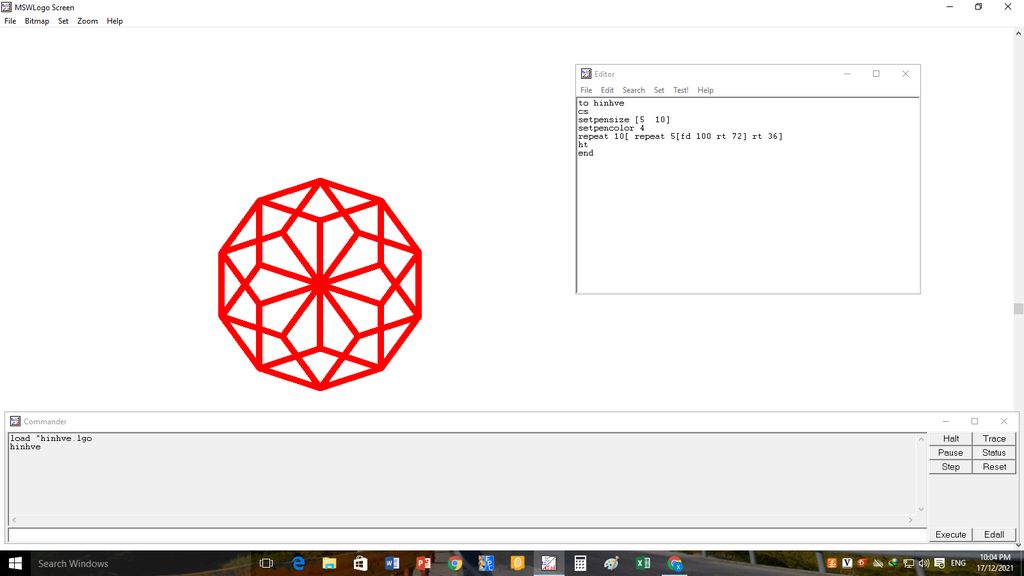Open the Windows Start menu
Viewport: 1024px width, 576px height.
coord(15,563)
